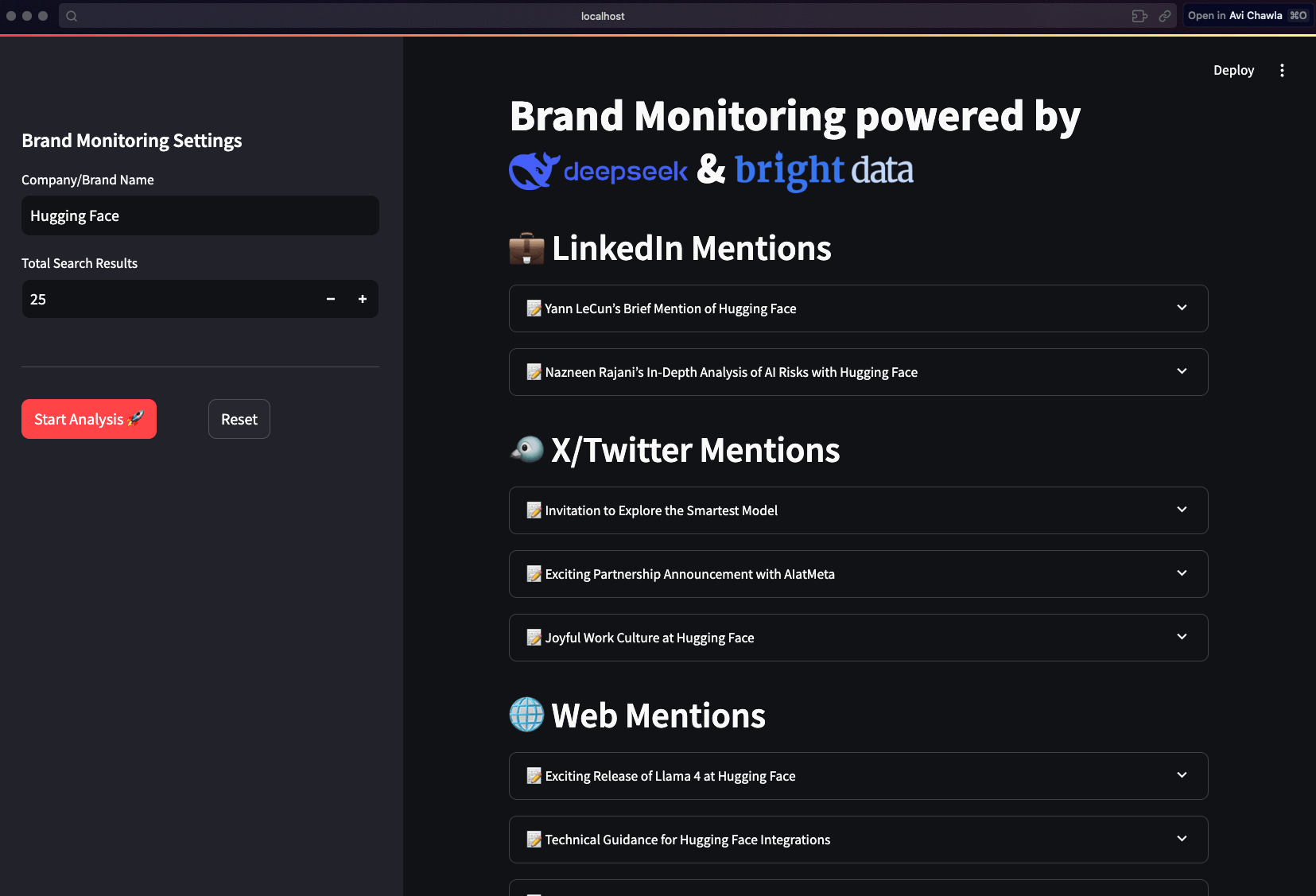
Task: Click the search icon in address bar
Action: (72, 16)
